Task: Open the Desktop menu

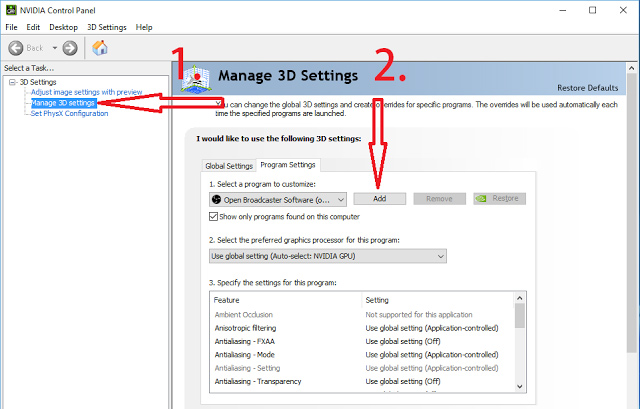Action: pyautogui.click(x=63, y=27)
